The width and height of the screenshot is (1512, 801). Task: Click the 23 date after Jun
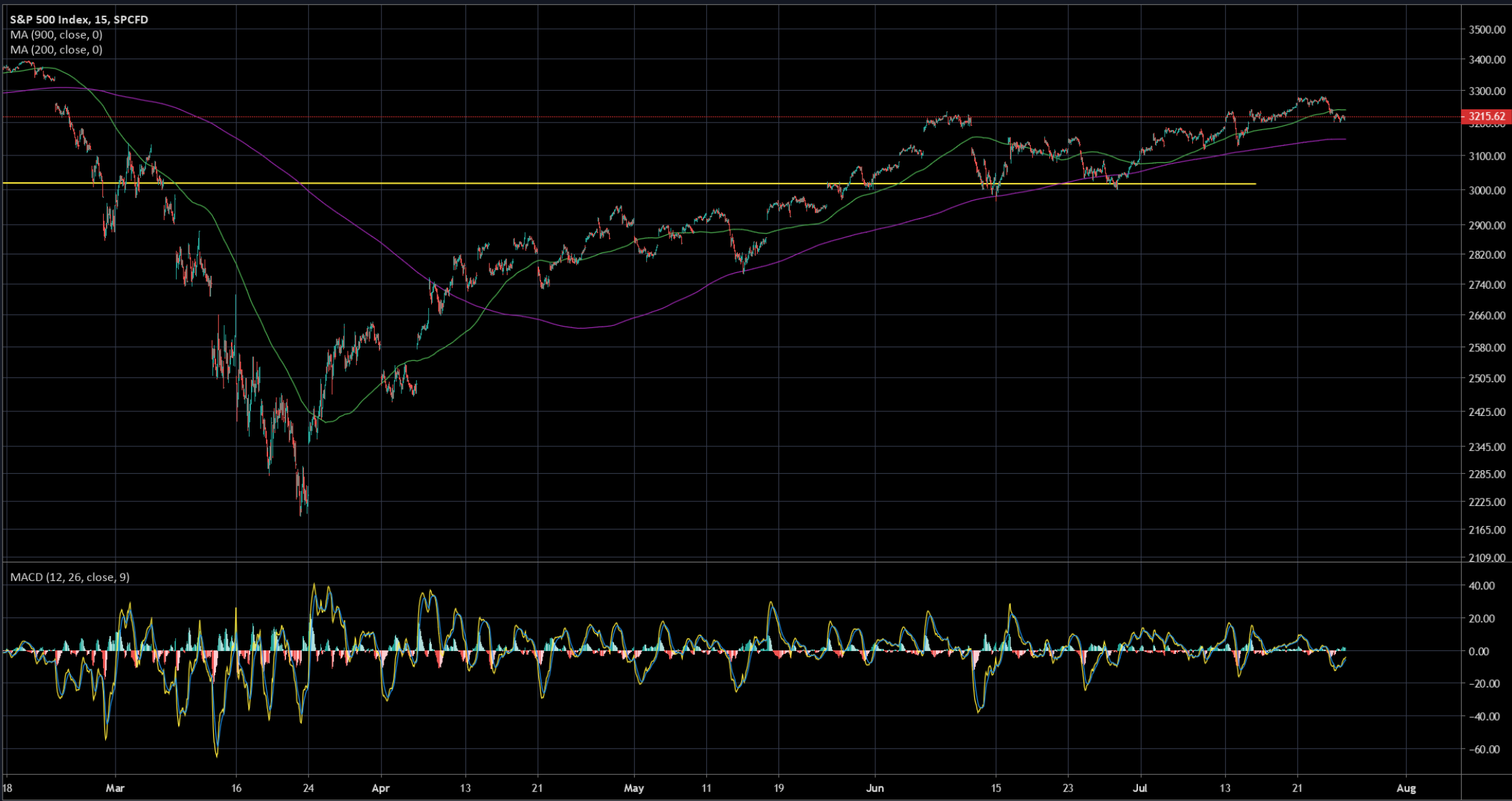[1068, 788]
